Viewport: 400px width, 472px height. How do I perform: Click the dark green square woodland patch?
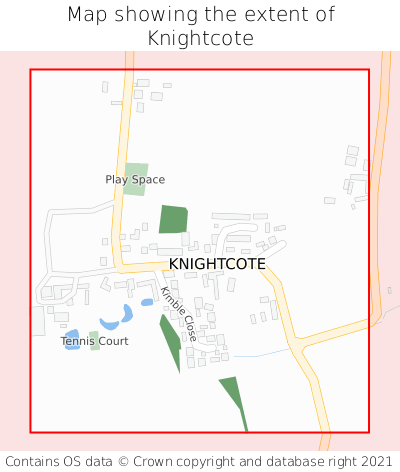point(173,219)
